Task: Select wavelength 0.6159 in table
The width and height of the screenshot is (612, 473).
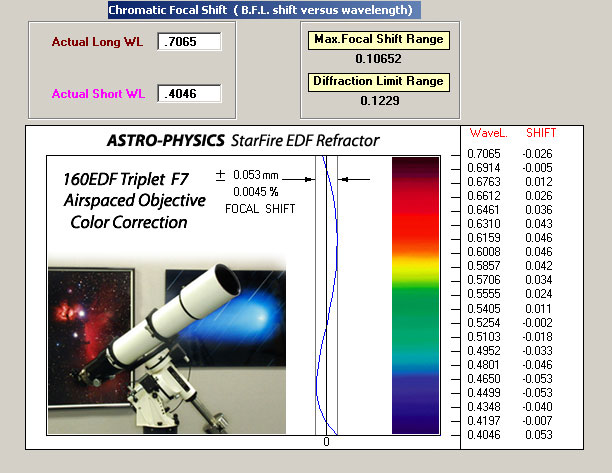Action: click(x=484, y=238)
